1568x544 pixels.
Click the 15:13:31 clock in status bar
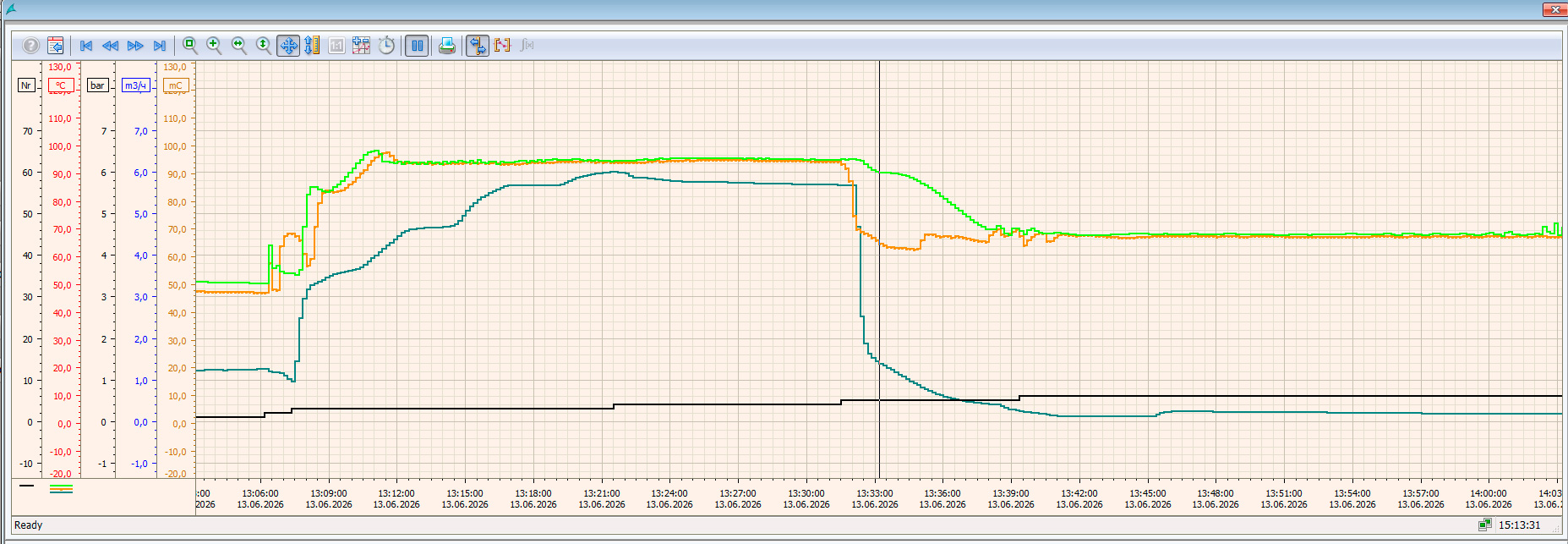tap(1519, 525)
